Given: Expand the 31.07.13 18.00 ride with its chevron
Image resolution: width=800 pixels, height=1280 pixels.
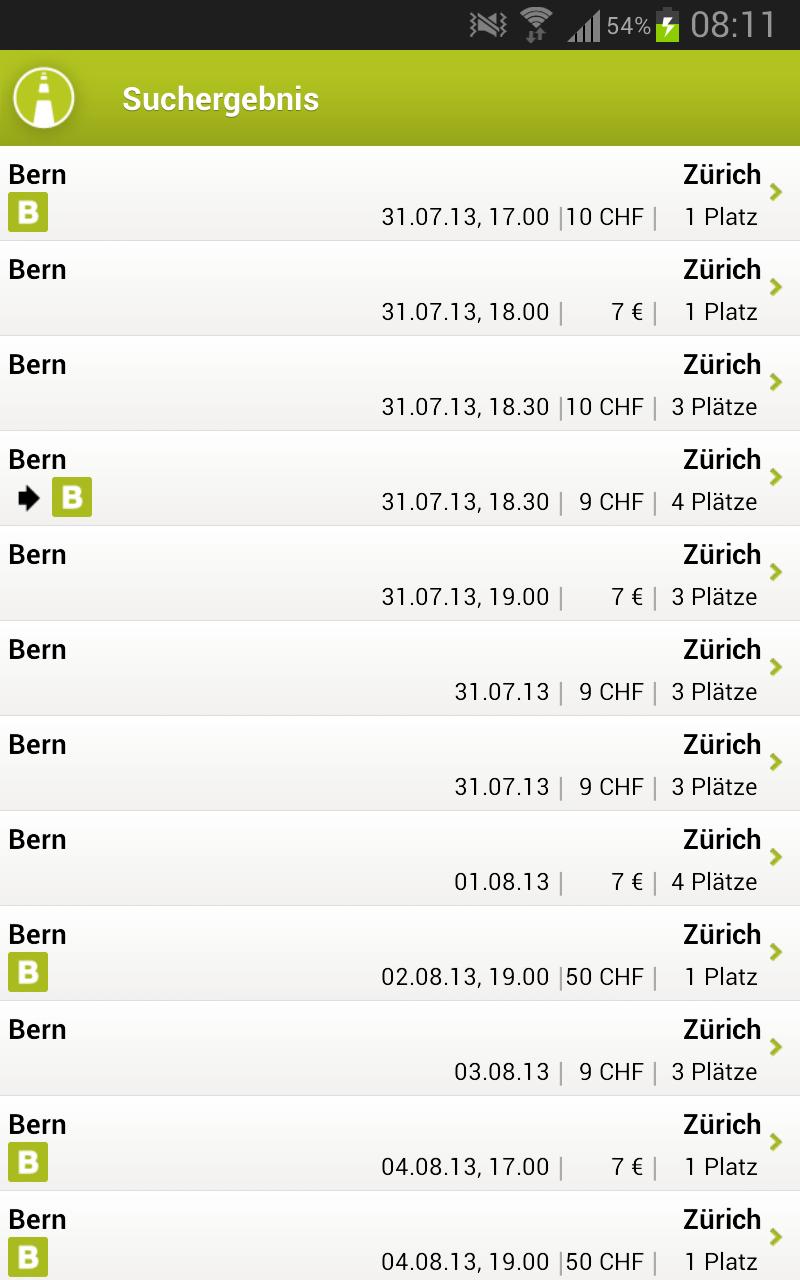Looking at the screenshot, I should point(777,287).
